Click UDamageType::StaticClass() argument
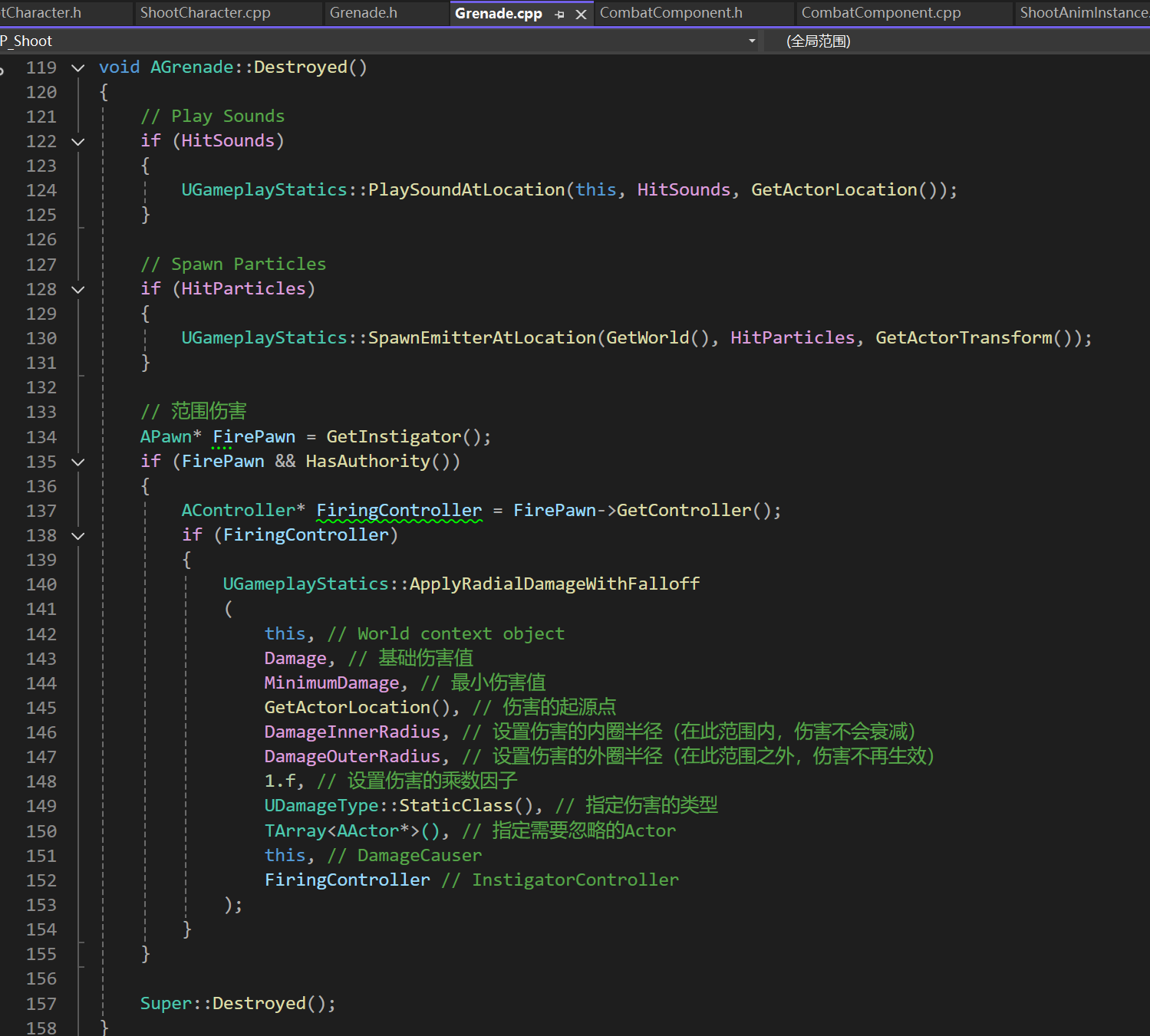Viewport: 1150px width, 1036px height. [398, 805]
